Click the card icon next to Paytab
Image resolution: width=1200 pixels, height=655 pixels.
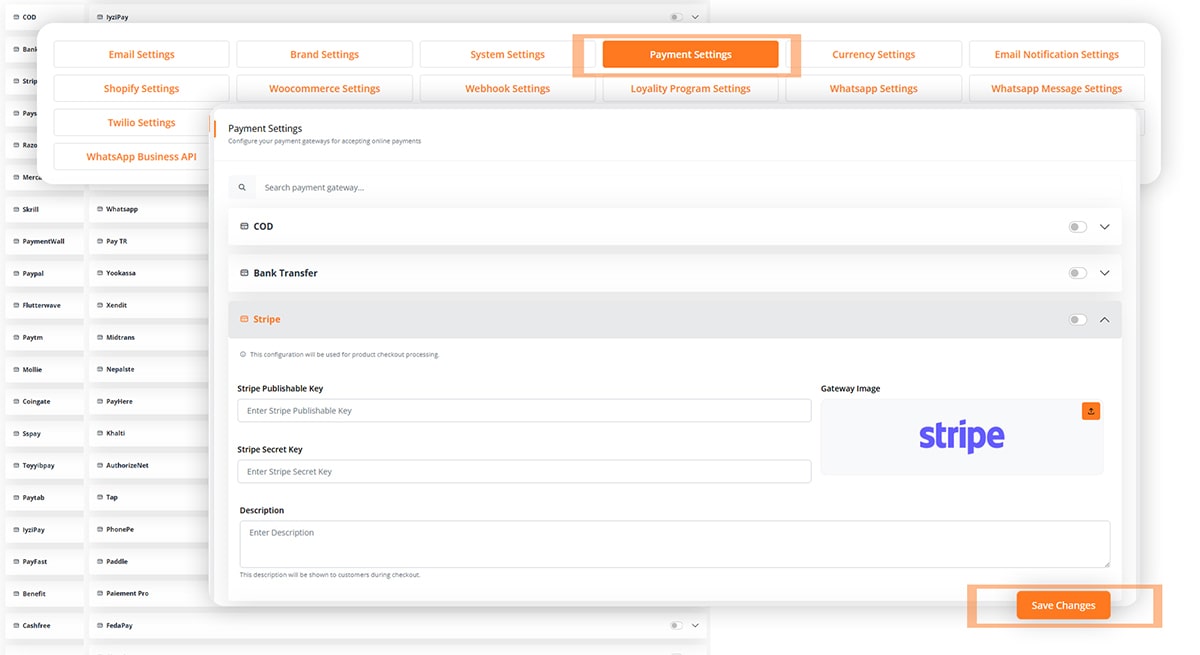[x=16, y=497]
